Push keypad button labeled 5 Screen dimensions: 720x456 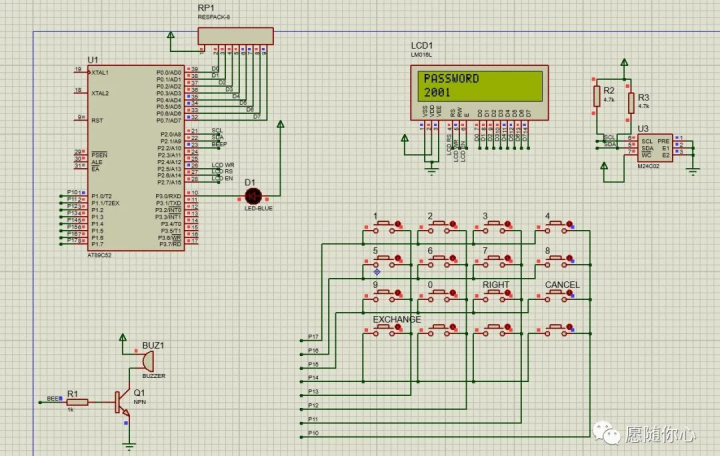[384, 261]
